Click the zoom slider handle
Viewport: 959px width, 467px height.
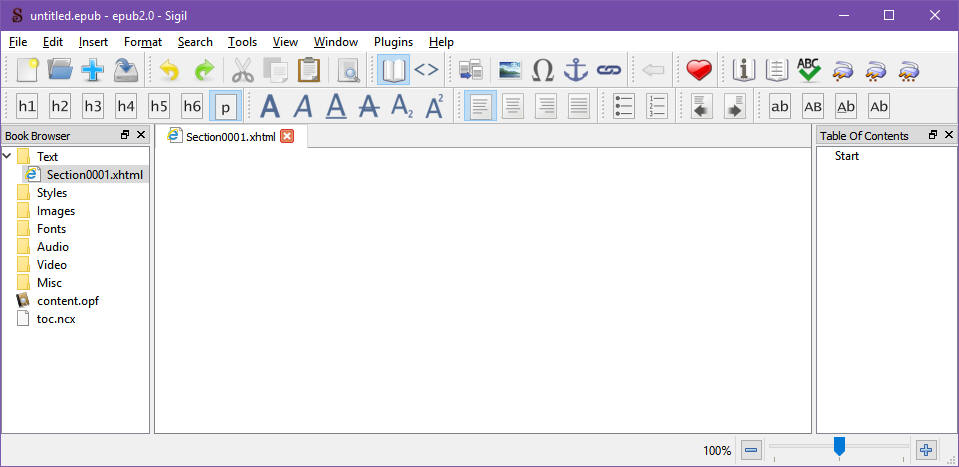point(839,447)
